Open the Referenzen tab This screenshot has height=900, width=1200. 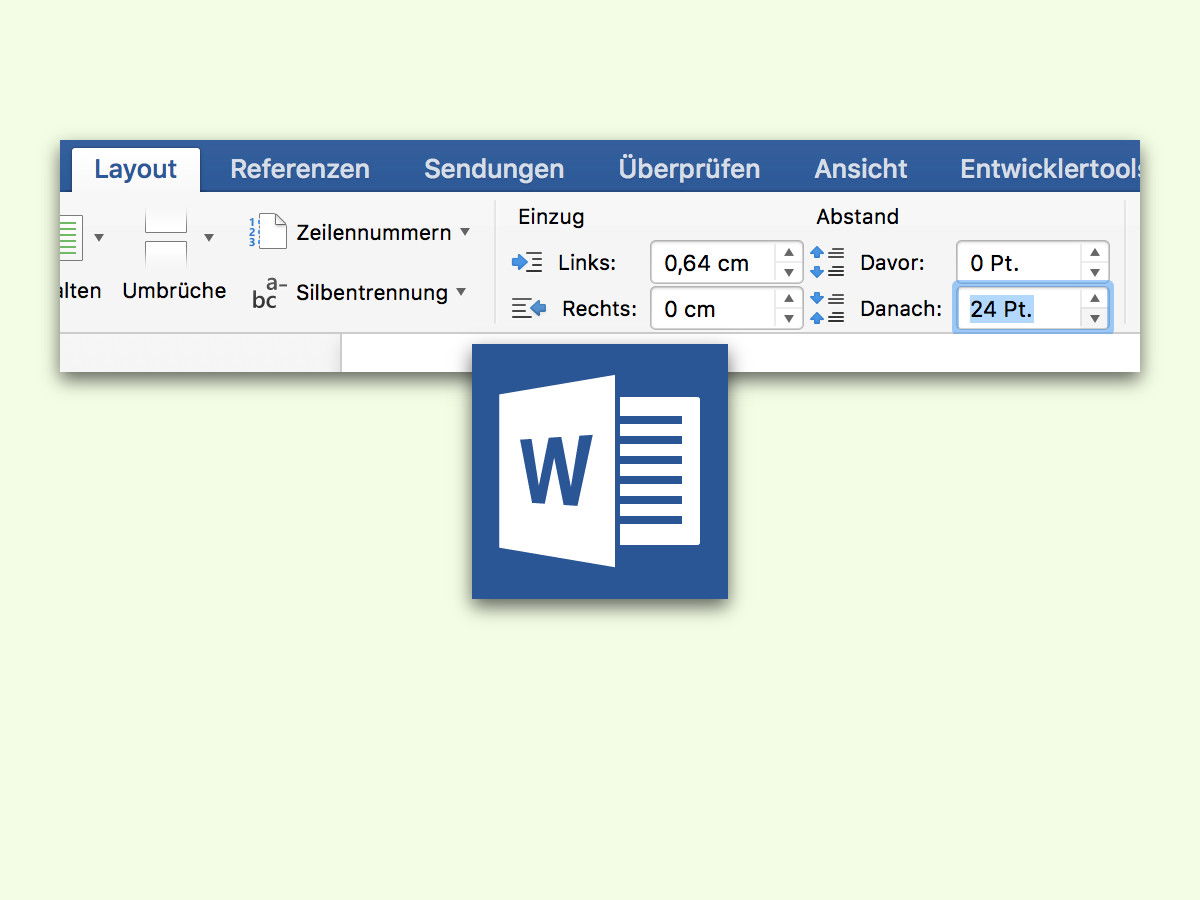(300, 169)
